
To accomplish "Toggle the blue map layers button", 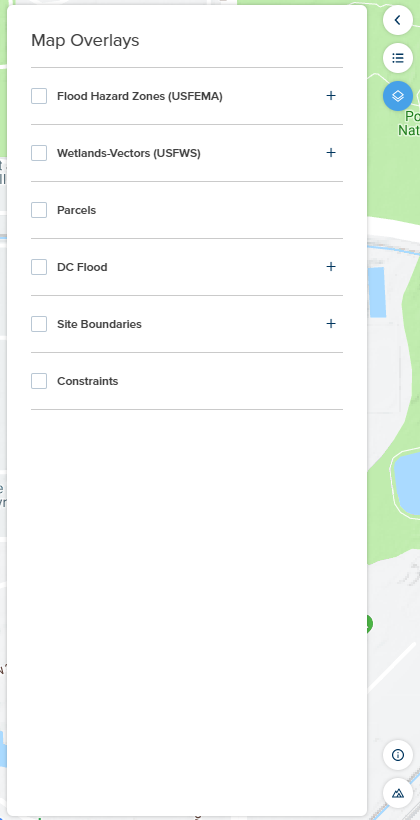I will click(398, 96).
